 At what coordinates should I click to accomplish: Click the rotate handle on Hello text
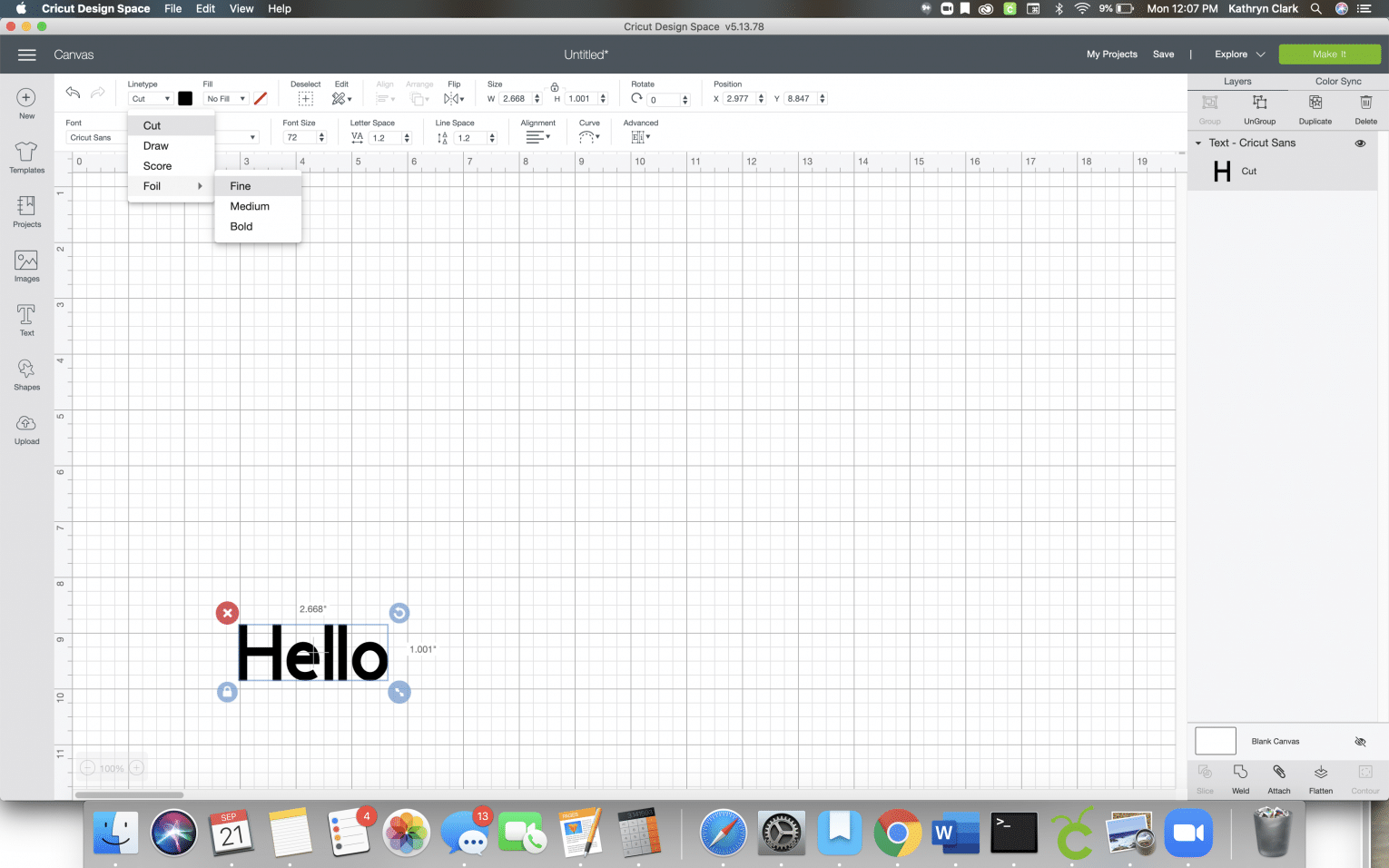coord(399,613)
